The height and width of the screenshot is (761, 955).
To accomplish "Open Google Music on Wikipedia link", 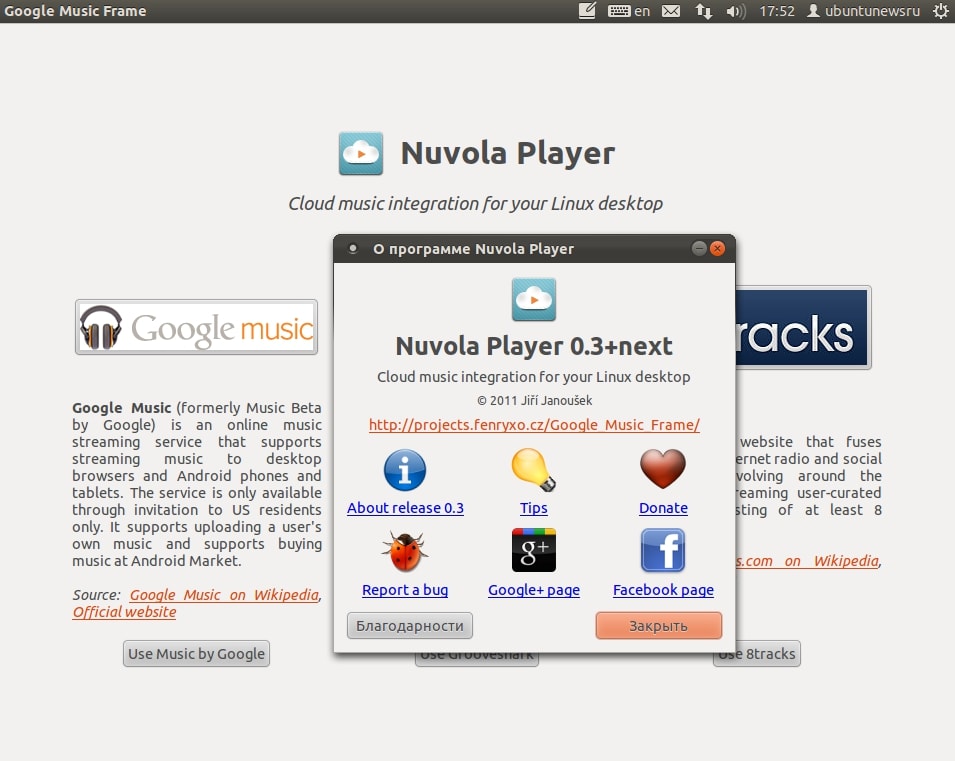I will [x=225, y=595].
